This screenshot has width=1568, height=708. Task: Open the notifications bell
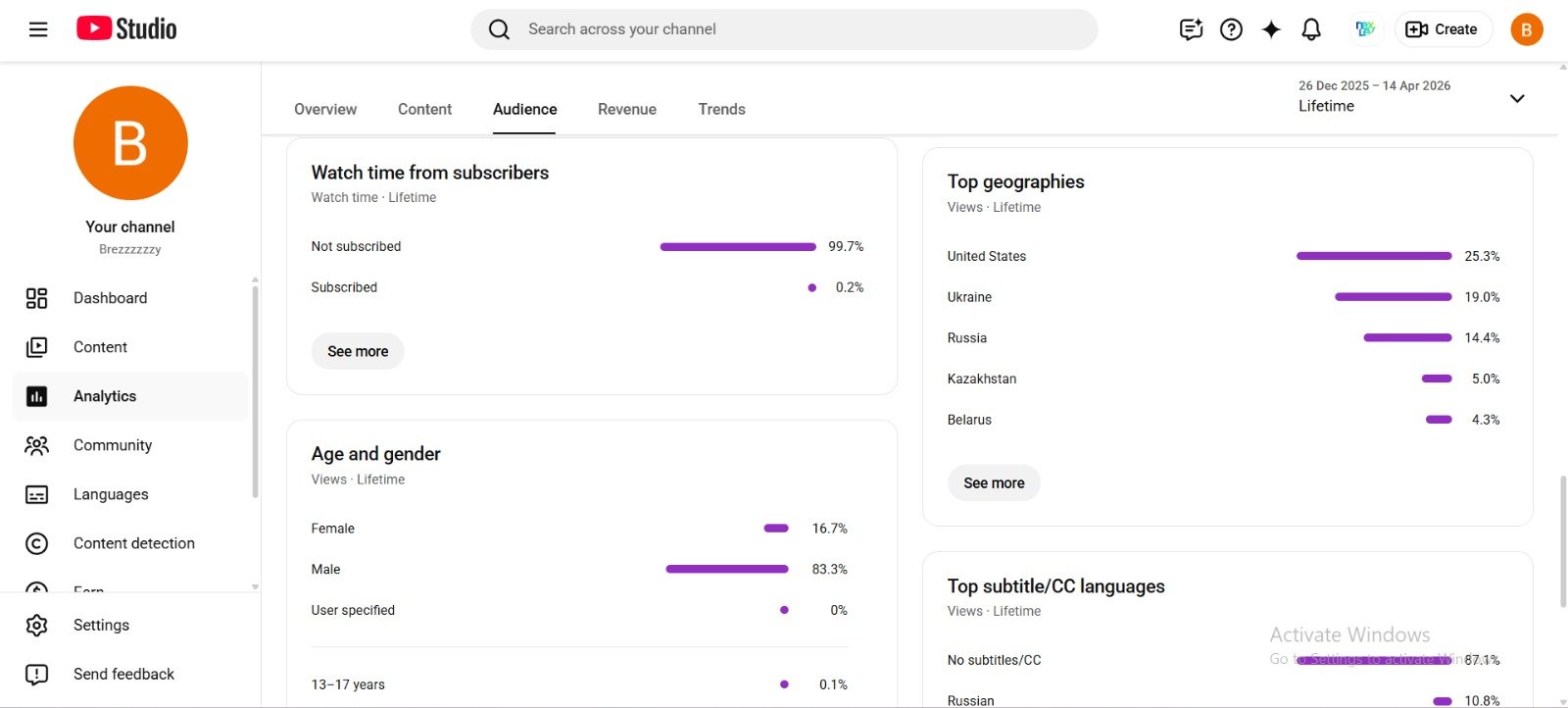click(x=1311, y=29)
